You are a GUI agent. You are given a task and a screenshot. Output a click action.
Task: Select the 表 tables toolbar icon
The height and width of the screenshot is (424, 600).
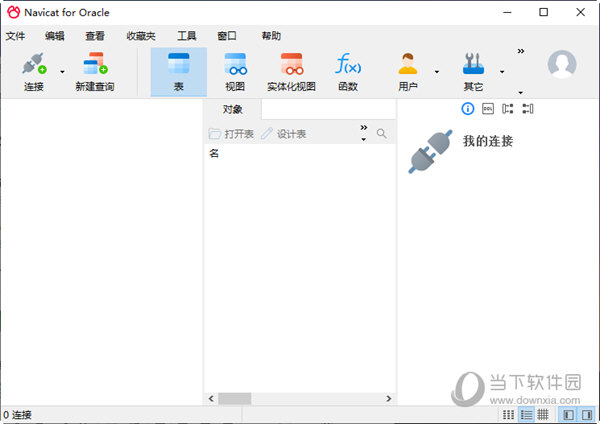coord(179,72)
